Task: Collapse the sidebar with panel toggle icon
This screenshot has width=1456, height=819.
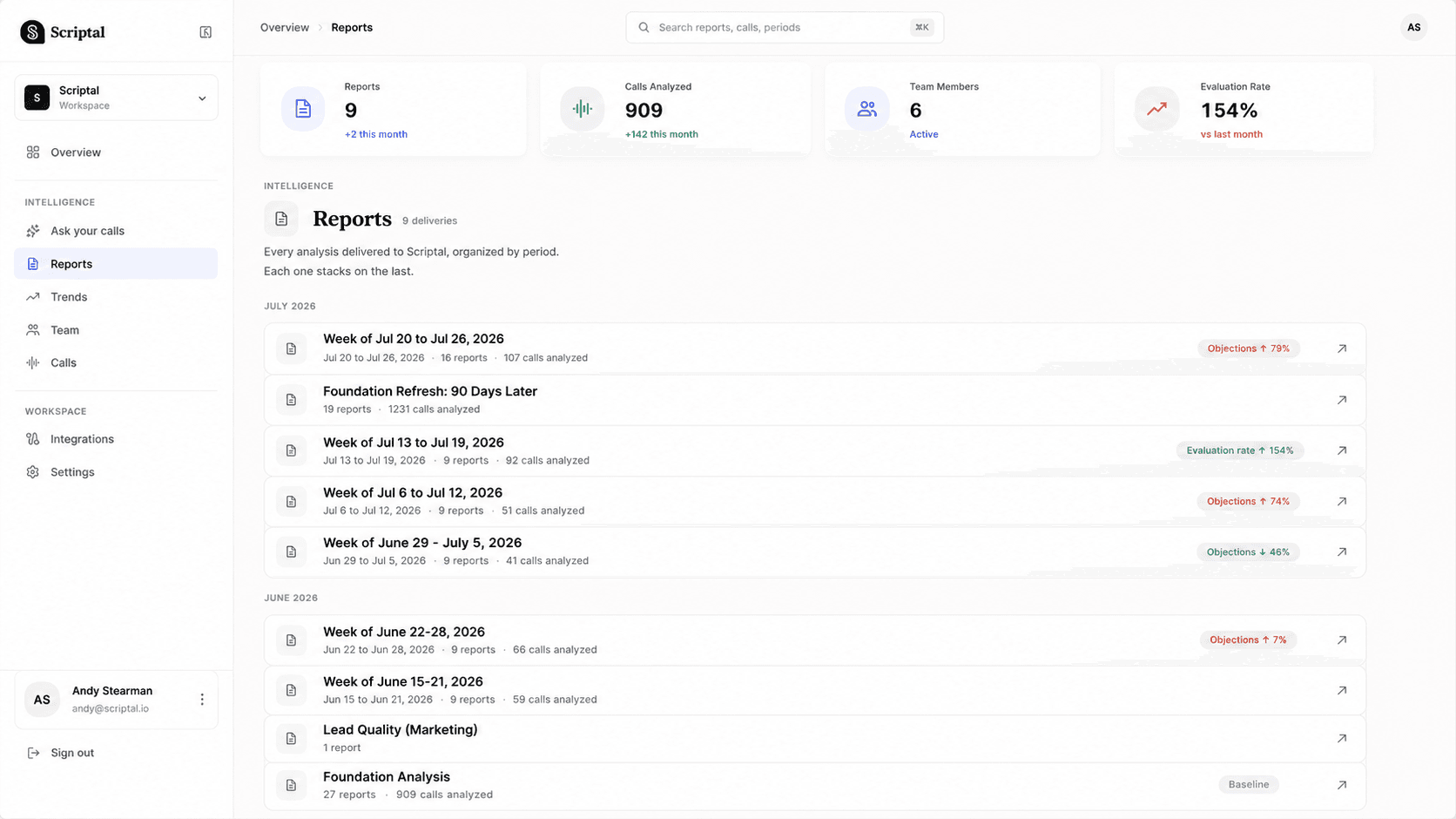Action: tap(206, 32)
